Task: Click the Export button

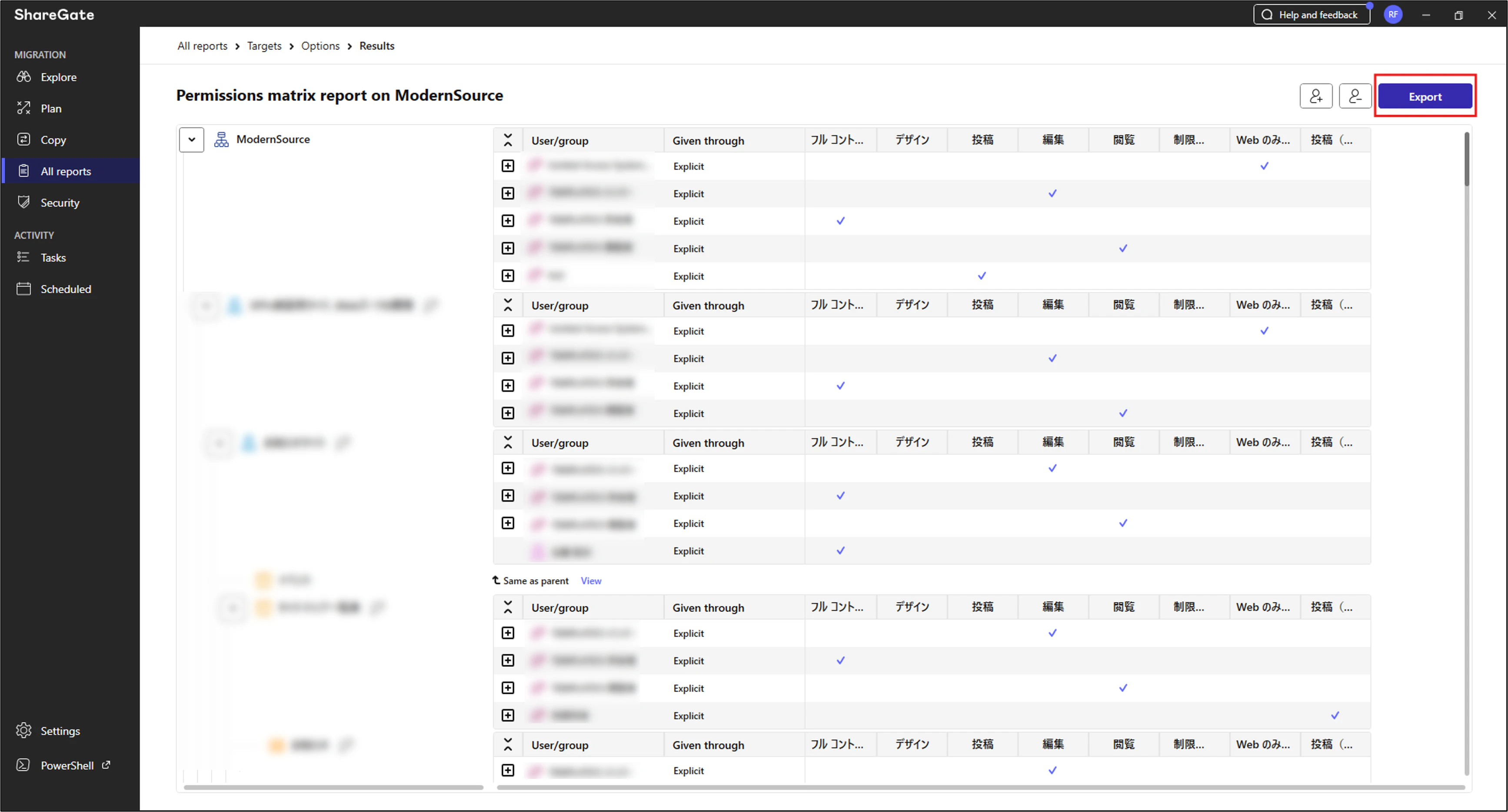Action: (1425, 96)
